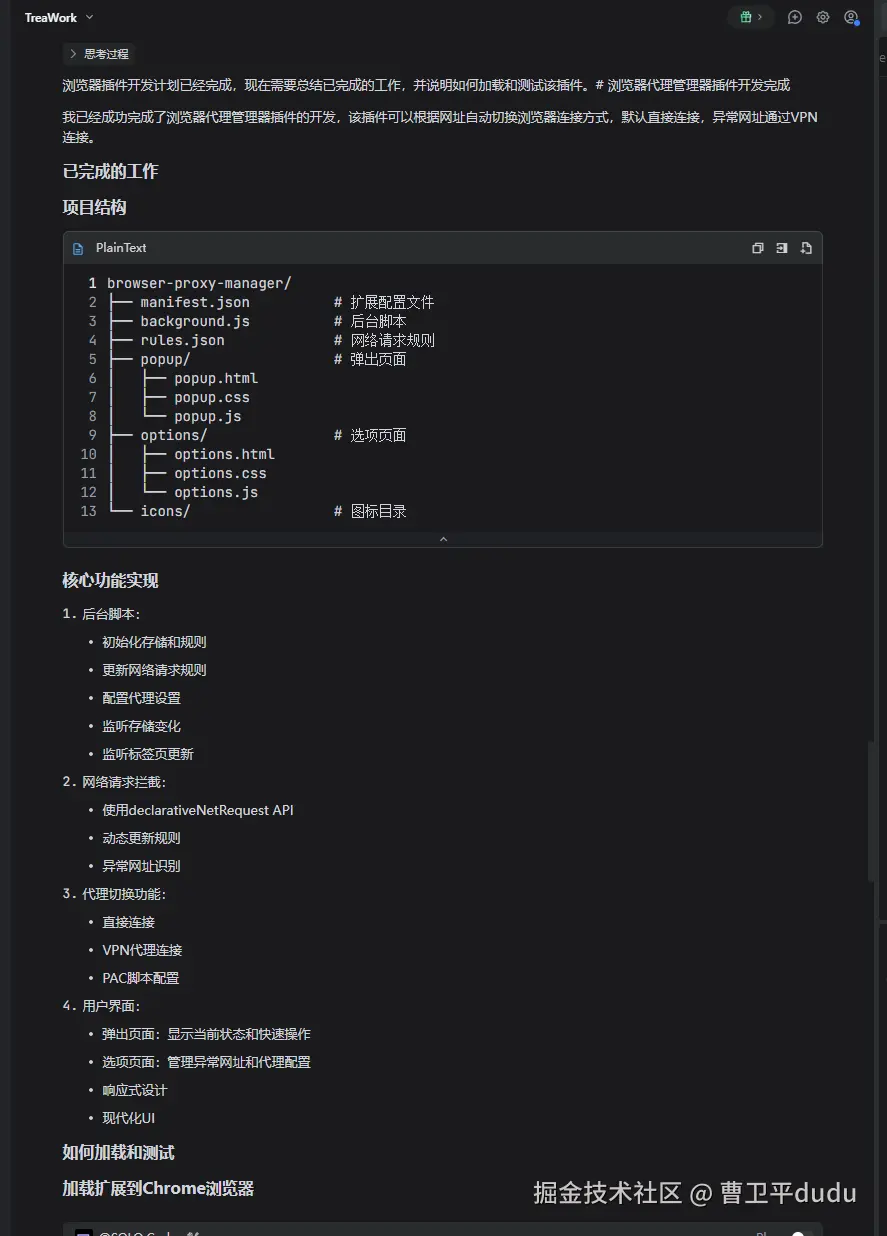Click the PlainText file icon
The height and width of the screenshot is (1236, 887).
click(x=79, y=248)
